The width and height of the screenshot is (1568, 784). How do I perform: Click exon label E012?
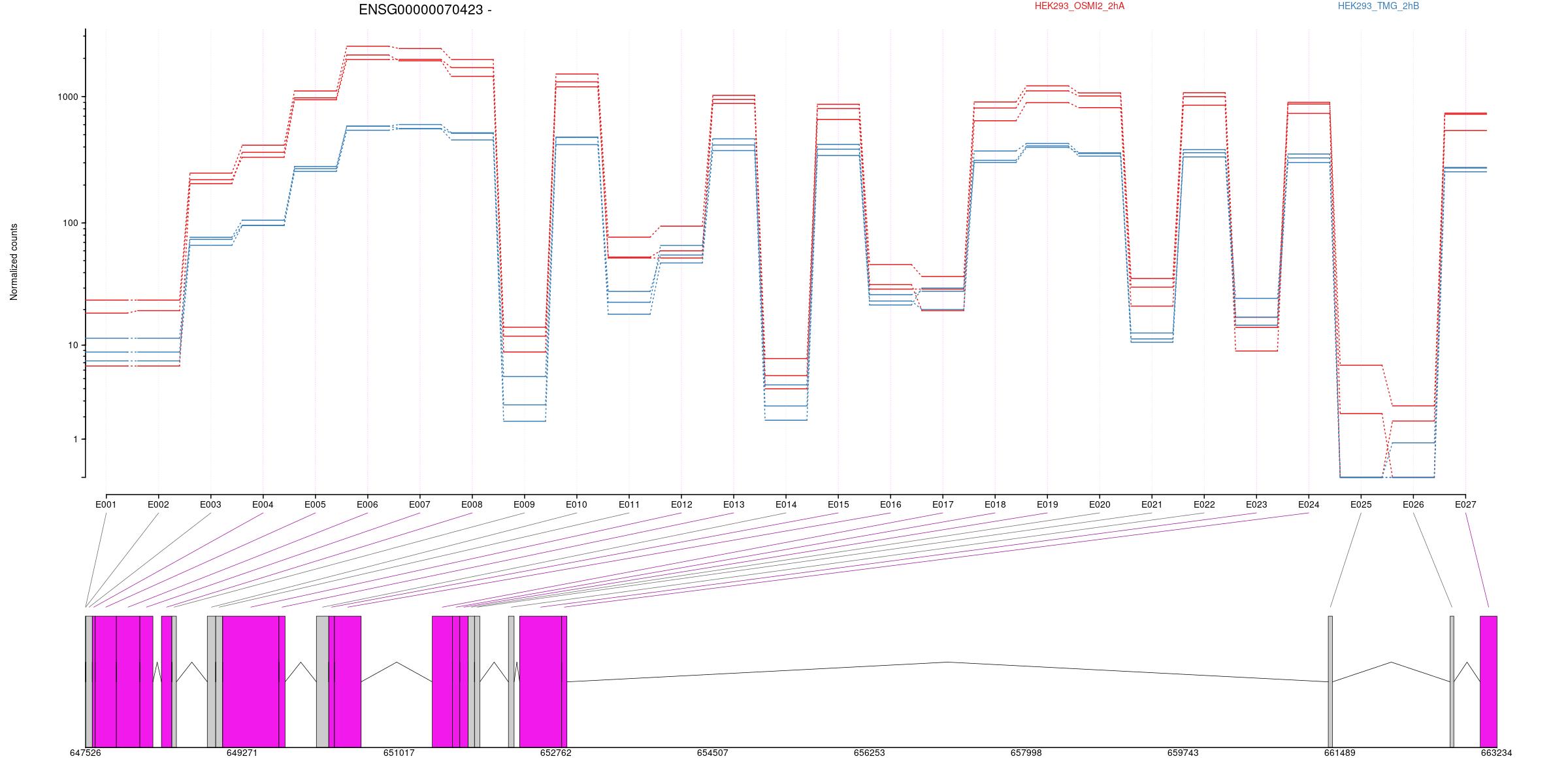(681, 504)
